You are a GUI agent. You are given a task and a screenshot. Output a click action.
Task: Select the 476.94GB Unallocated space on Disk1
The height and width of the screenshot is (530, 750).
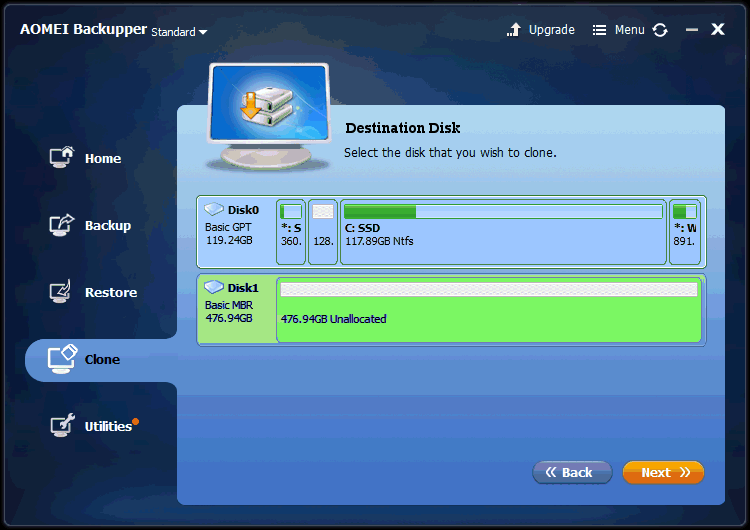(x=489, y=310)
